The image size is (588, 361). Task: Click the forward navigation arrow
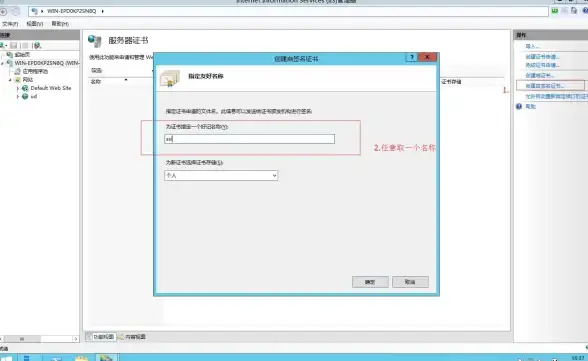point(15,12)
